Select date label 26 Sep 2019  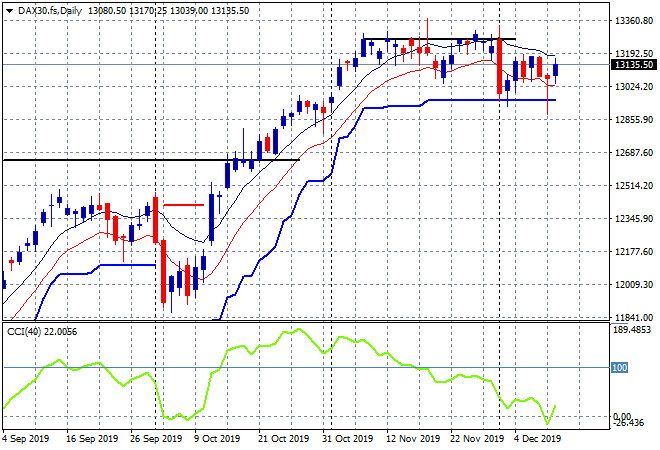point(156,438)
